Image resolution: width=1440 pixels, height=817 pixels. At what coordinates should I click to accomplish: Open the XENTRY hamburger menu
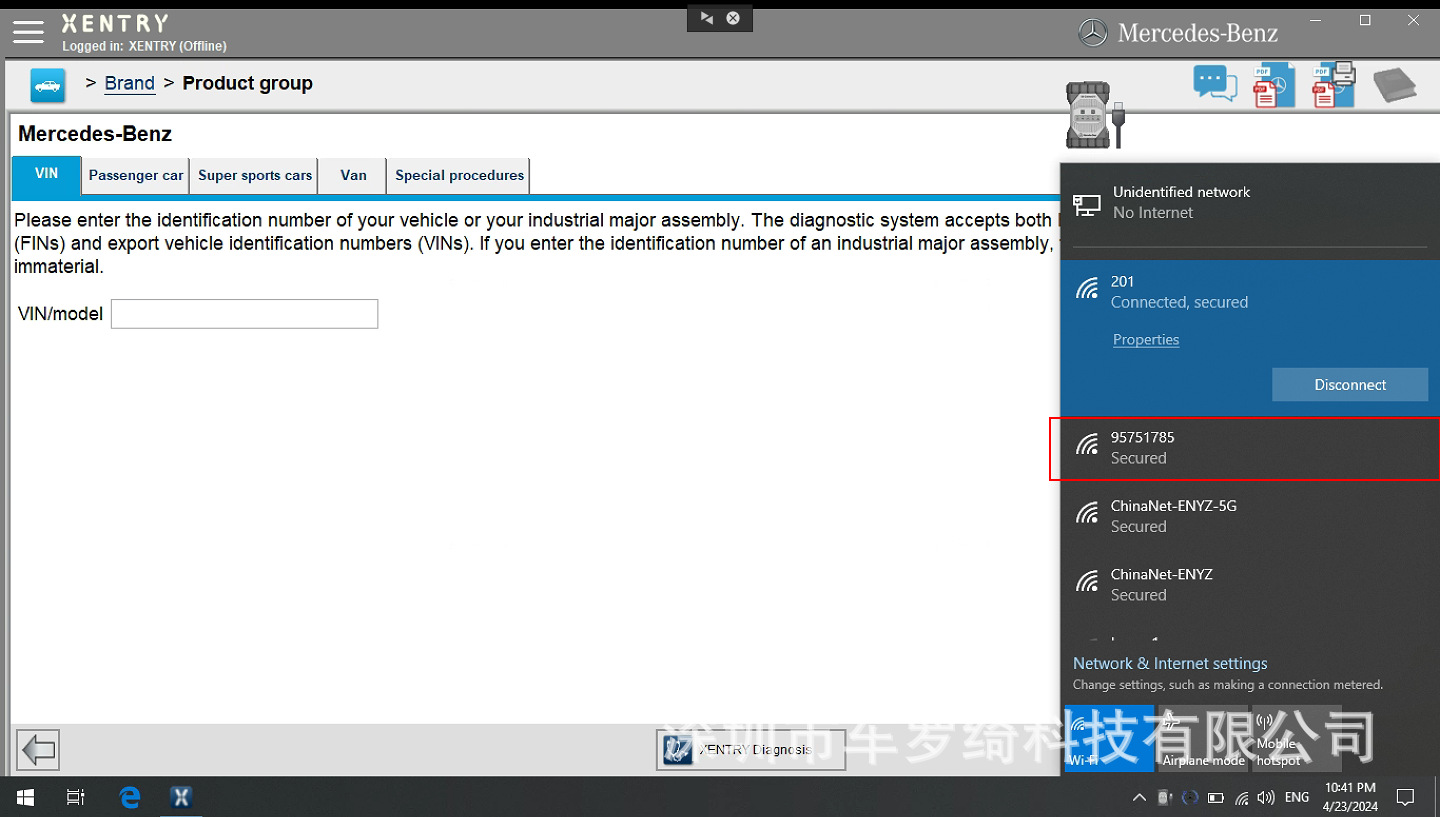[28, 32]
